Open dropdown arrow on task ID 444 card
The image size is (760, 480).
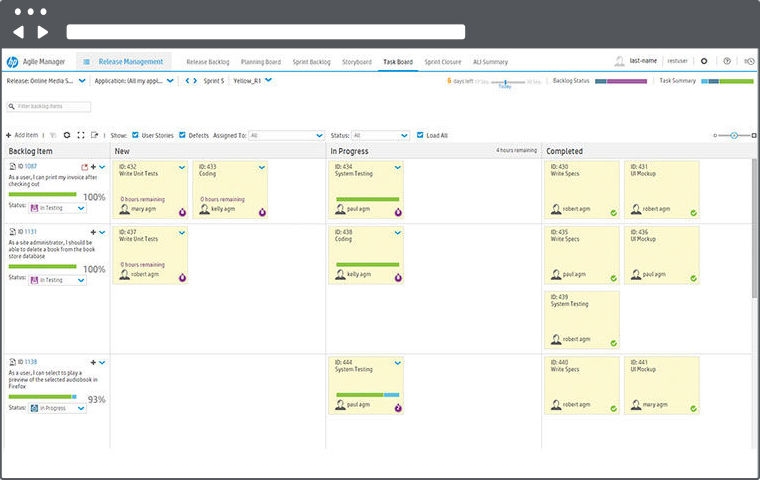click(x=397, y=363)
